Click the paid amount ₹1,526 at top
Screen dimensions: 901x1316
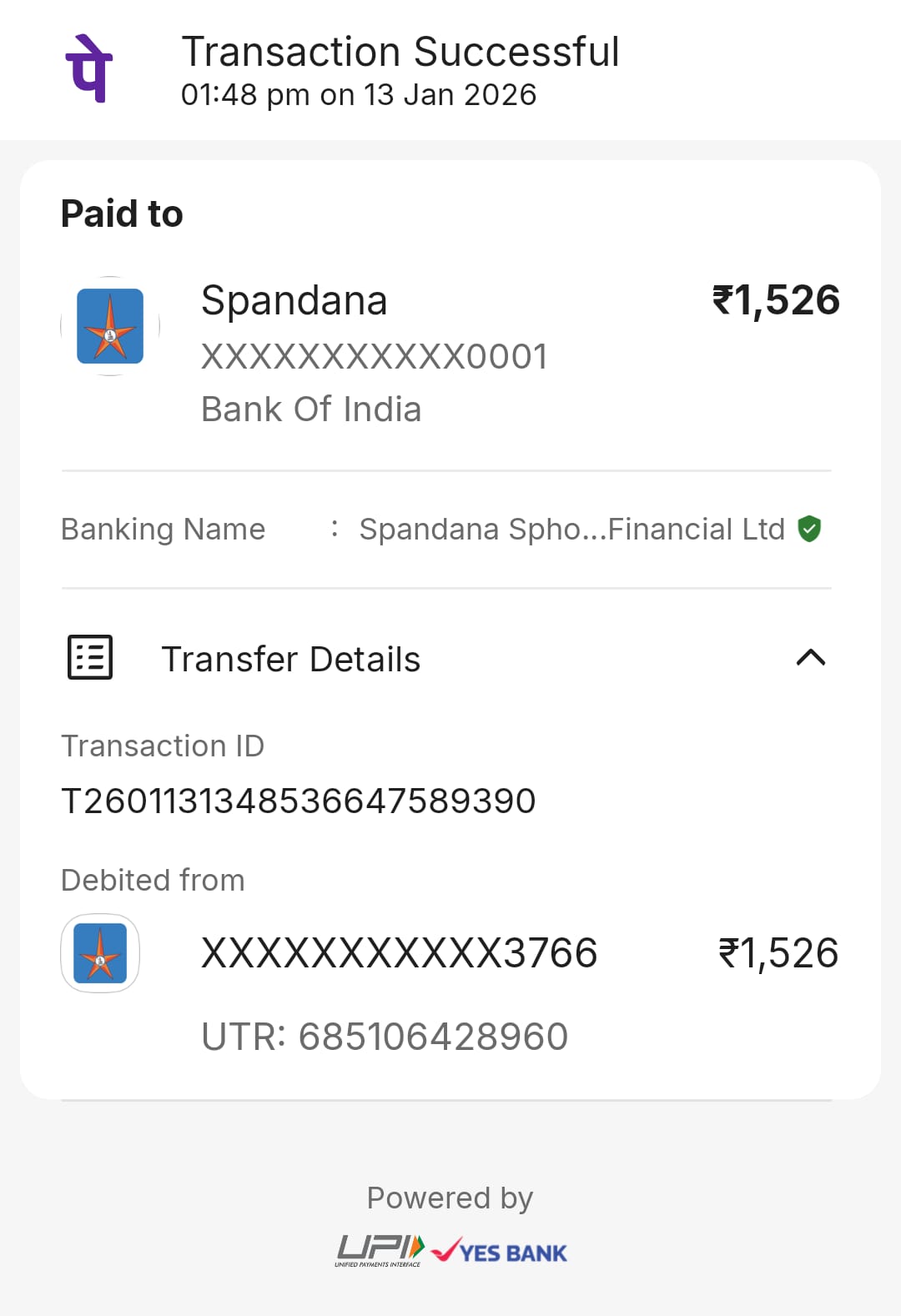click(x=776, y=300)
